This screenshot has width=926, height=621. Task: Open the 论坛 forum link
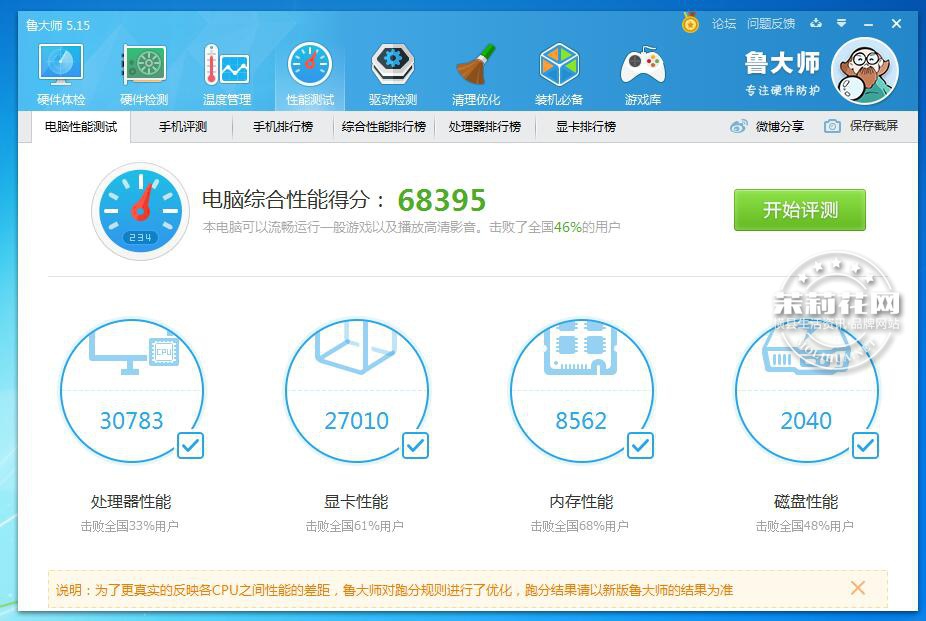coord(723,24)
